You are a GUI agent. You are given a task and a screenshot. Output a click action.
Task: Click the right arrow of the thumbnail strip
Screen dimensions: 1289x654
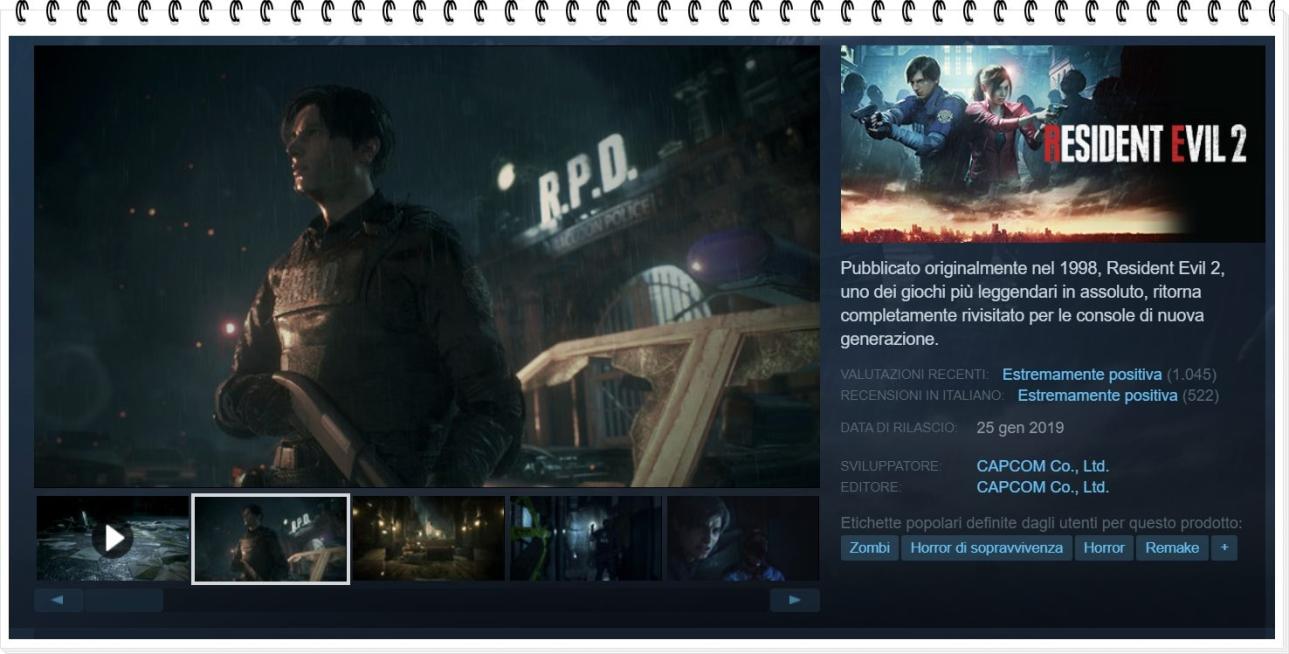click(795, 600)
